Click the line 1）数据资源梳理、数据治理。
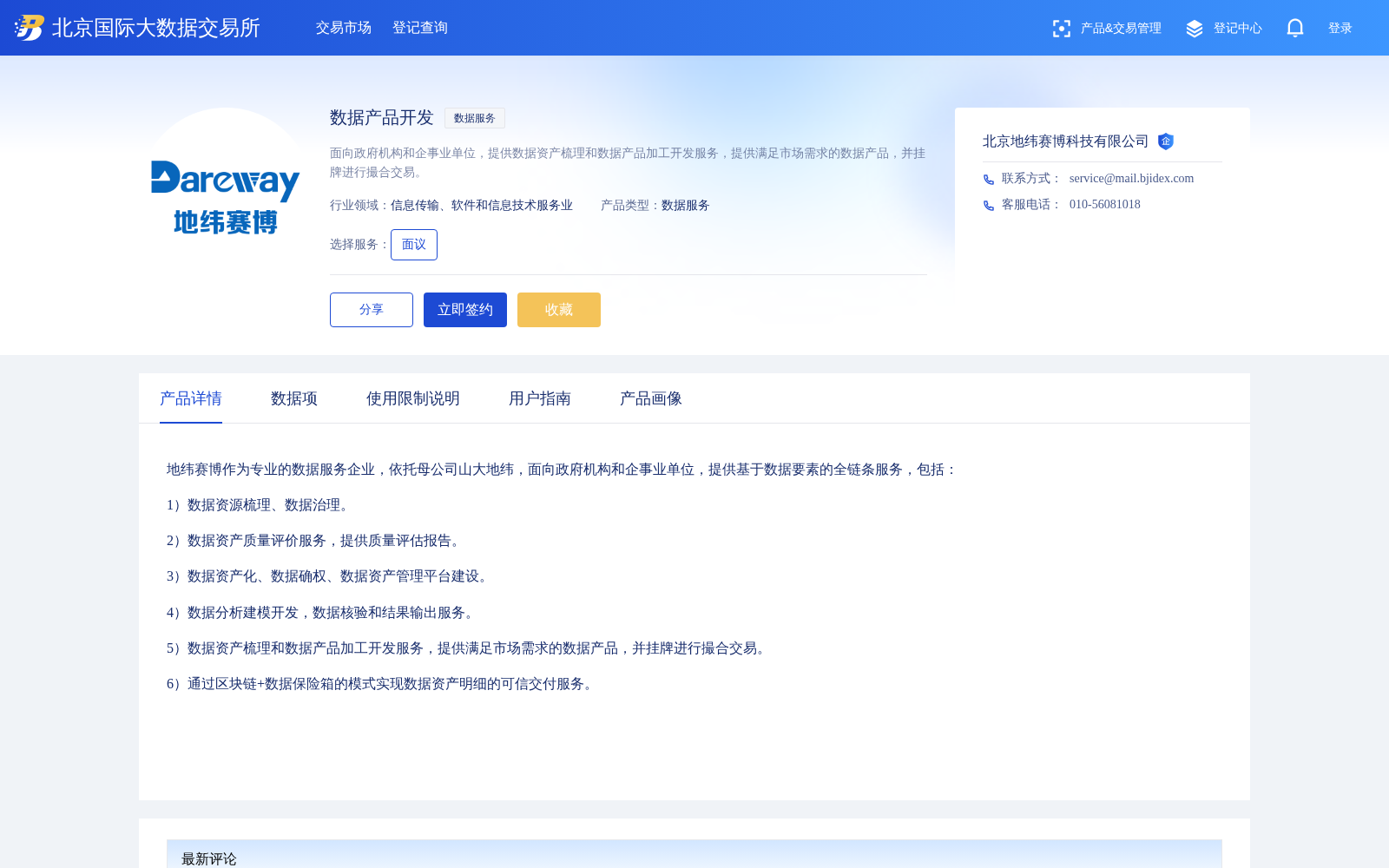 [260, 505]
